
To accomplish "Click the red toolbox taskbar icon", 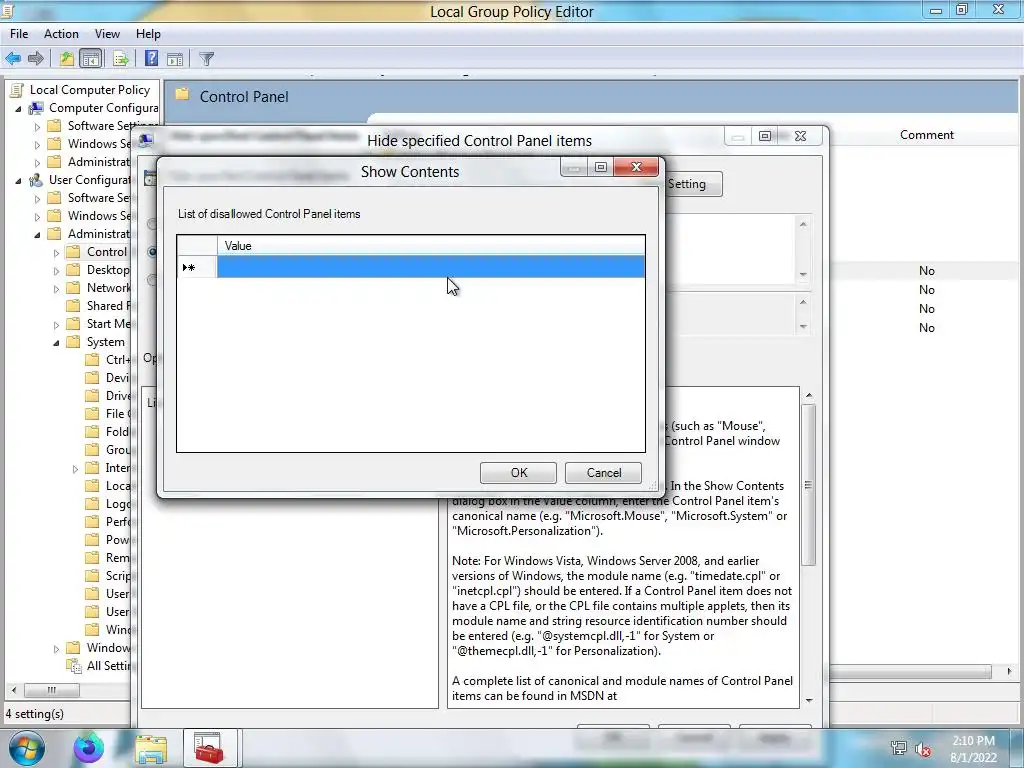I will (x=209, y=748).
